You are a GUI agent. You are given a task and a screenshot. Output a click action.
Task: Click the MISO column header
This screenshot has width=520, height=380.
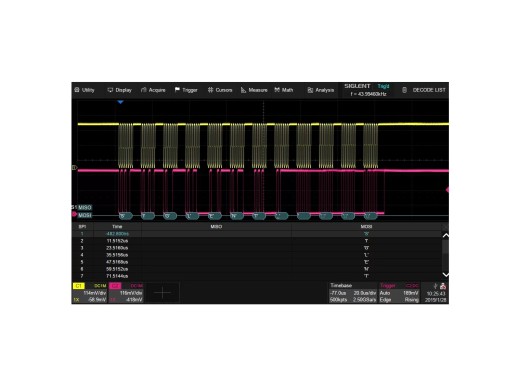click(216, 227)
